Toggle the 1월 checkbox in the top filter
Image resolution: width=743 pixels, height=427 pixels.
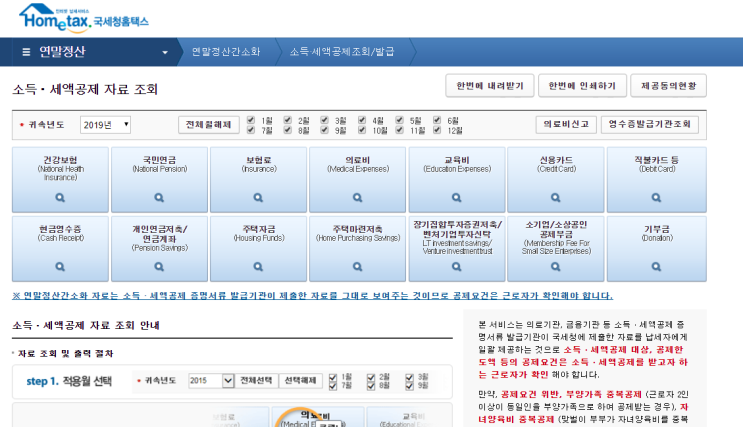[x=251, y=120]
